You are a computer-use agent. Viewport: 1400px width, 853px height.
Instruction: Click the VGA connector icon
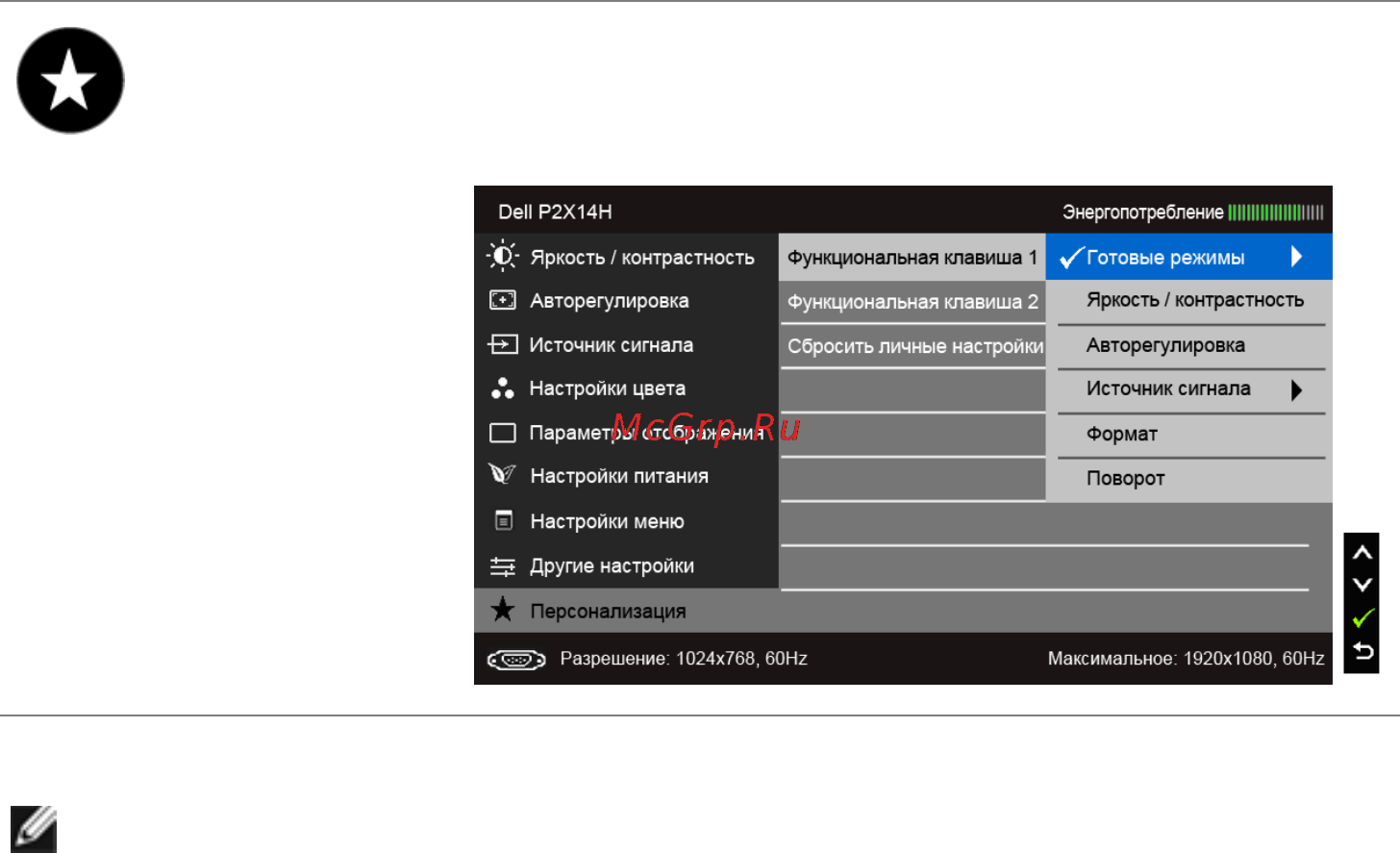point(516,660)
